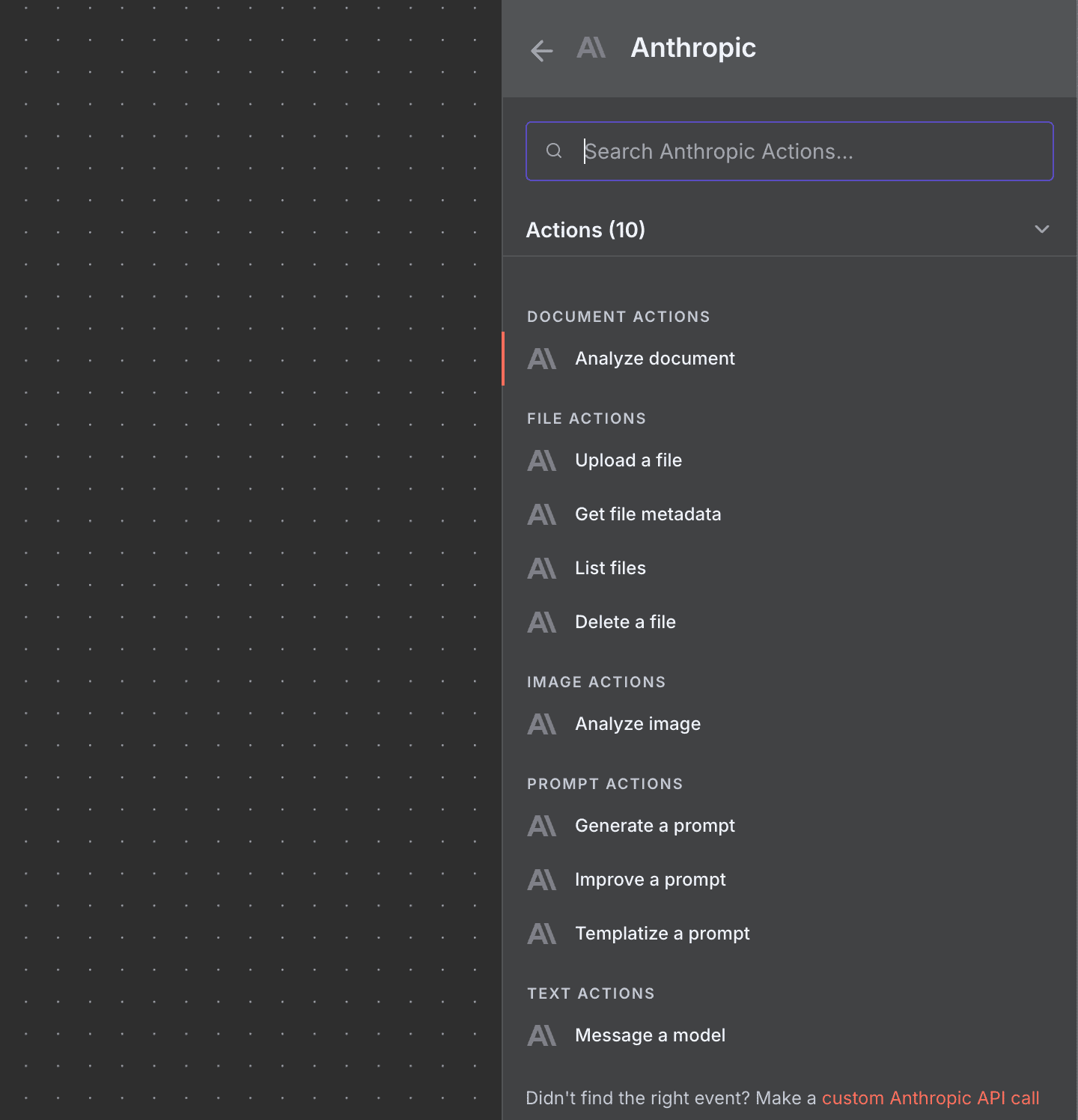Select the Message a model icon
The width and height of the screenshot is (1078, 1120).
[x=541, y=1035]
